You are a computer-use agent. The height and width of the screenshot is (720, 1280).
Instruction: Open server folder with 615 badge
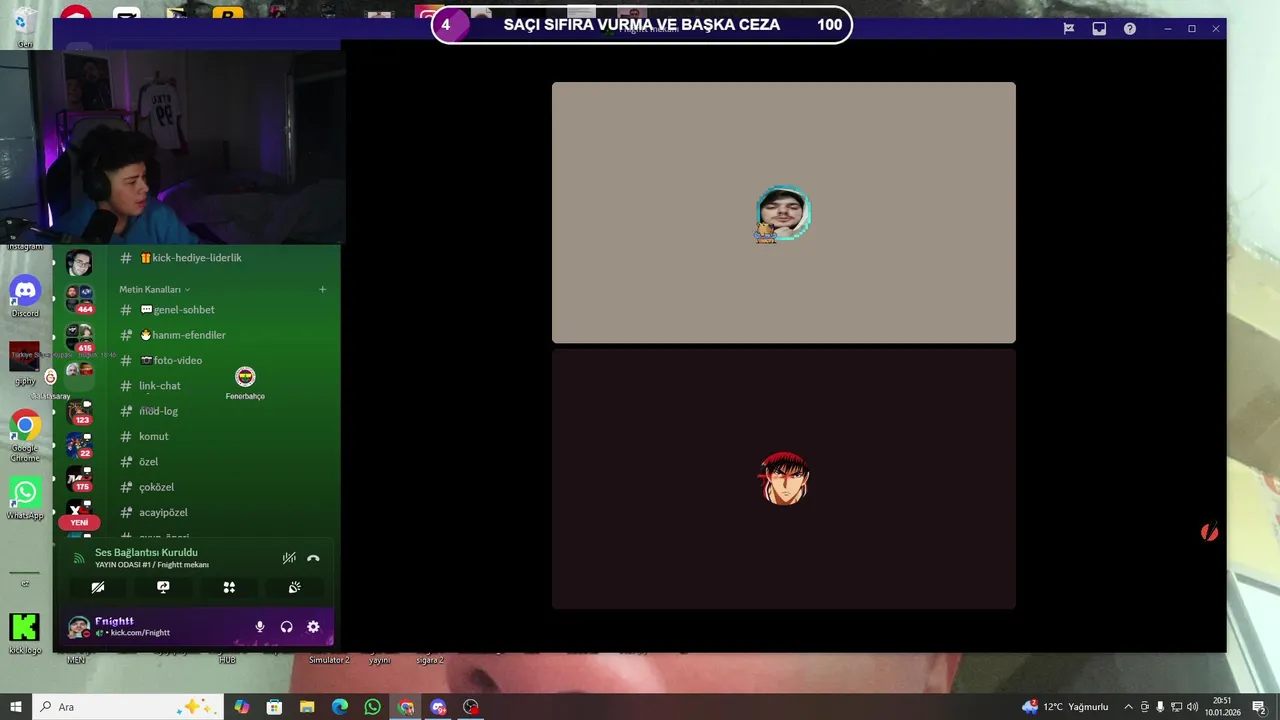[x=79, y=337]
